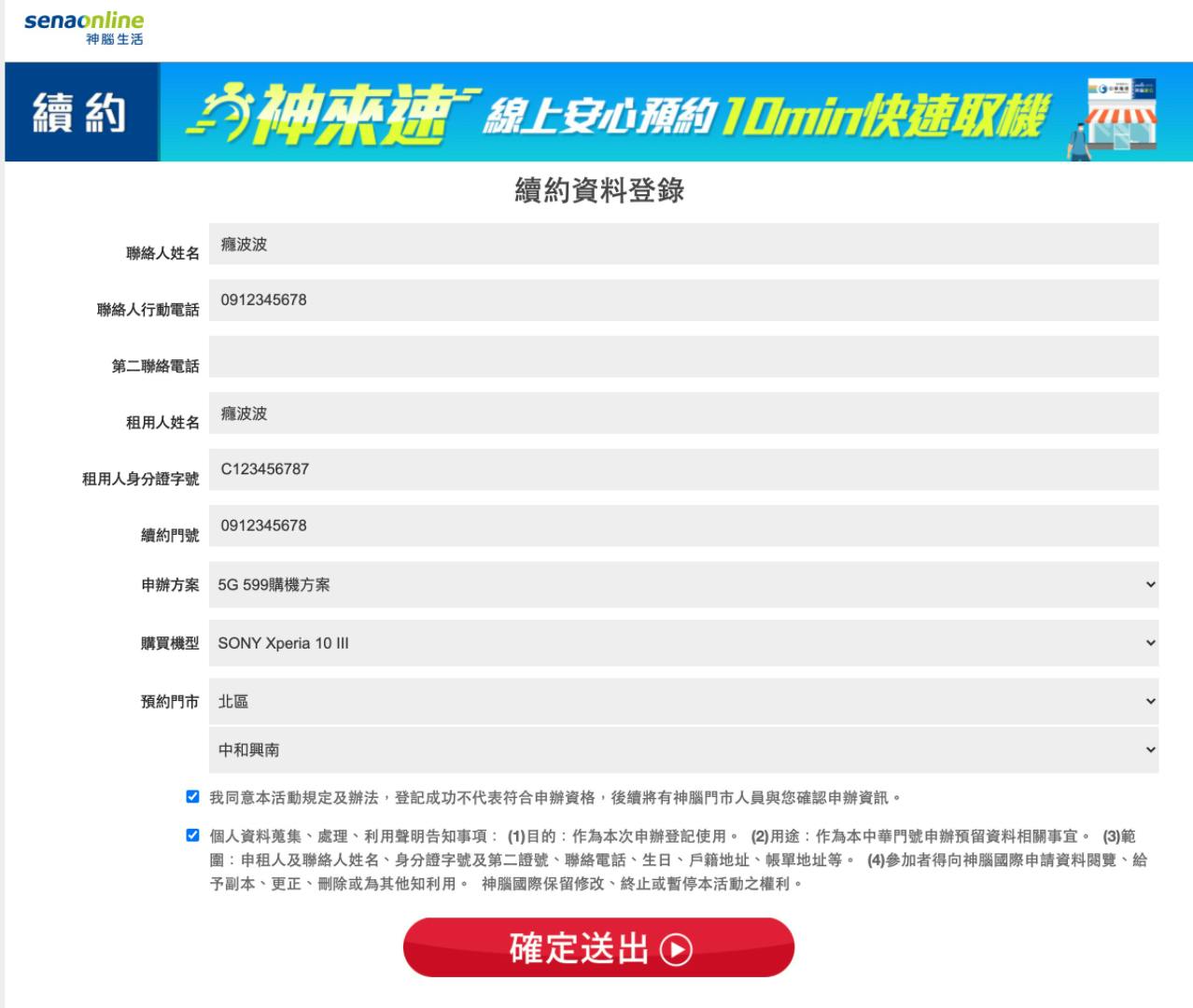Uncheck the 我同意本活動規定及辦法 checkbox
Image resolution: width=1193 pixels, height=1008 pixels.
(x=192, y=796)
